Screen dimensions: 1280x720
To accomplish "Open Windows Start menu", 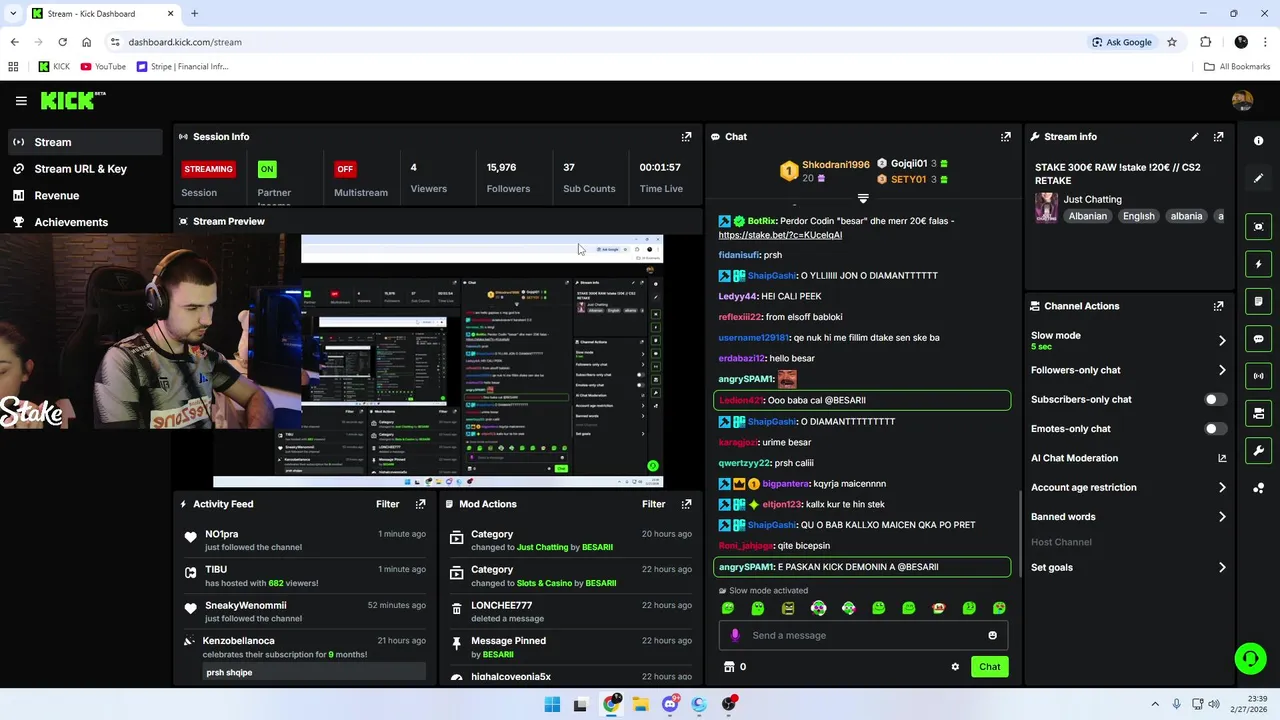I will tap(552, 704).
